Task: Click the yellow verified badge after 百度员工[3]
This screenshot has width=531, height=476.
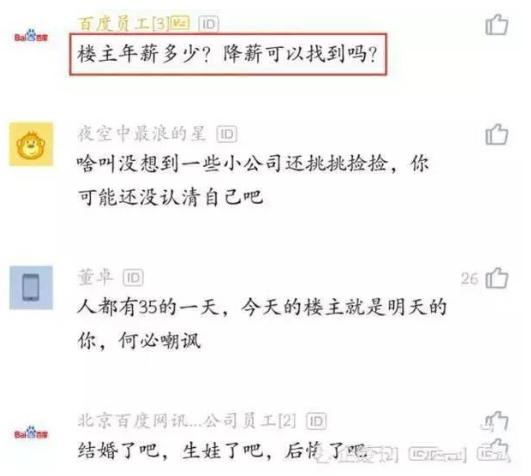Action: [x=180, y=23]
